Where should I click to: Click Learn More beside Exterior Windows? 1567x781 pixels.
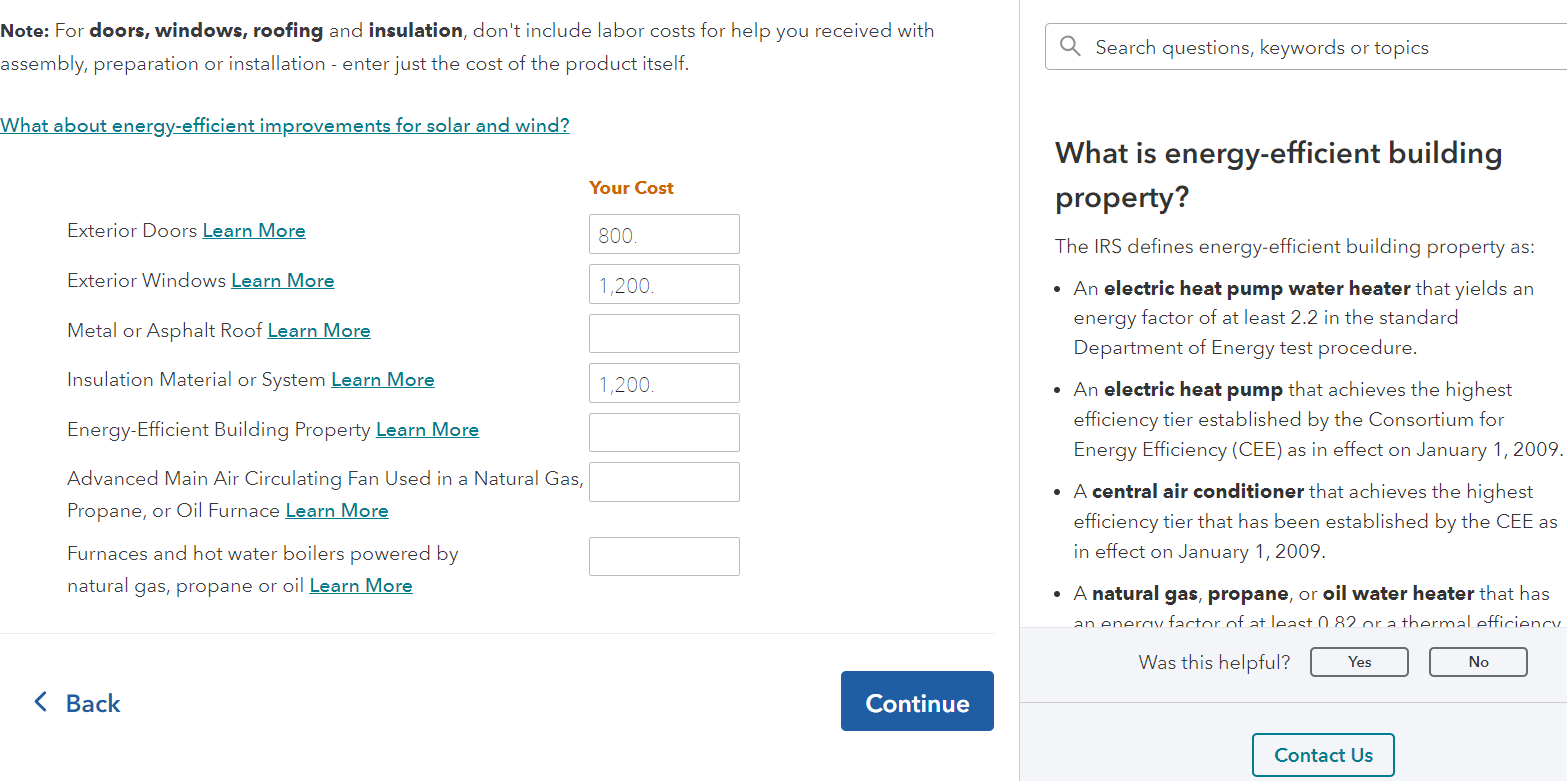coord(283,280)
